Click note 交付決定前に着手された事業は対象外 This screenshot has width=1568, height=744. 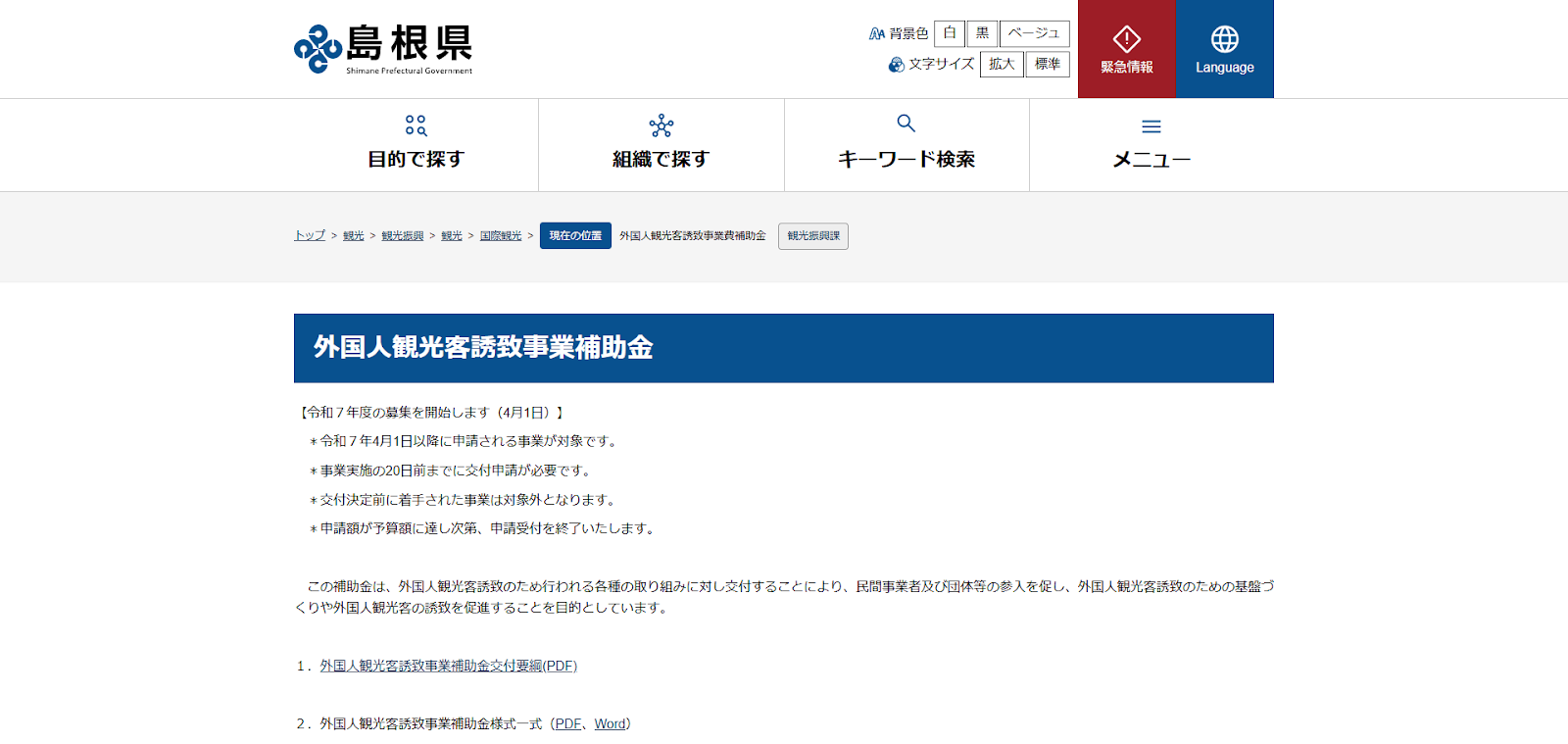(465, 500)
